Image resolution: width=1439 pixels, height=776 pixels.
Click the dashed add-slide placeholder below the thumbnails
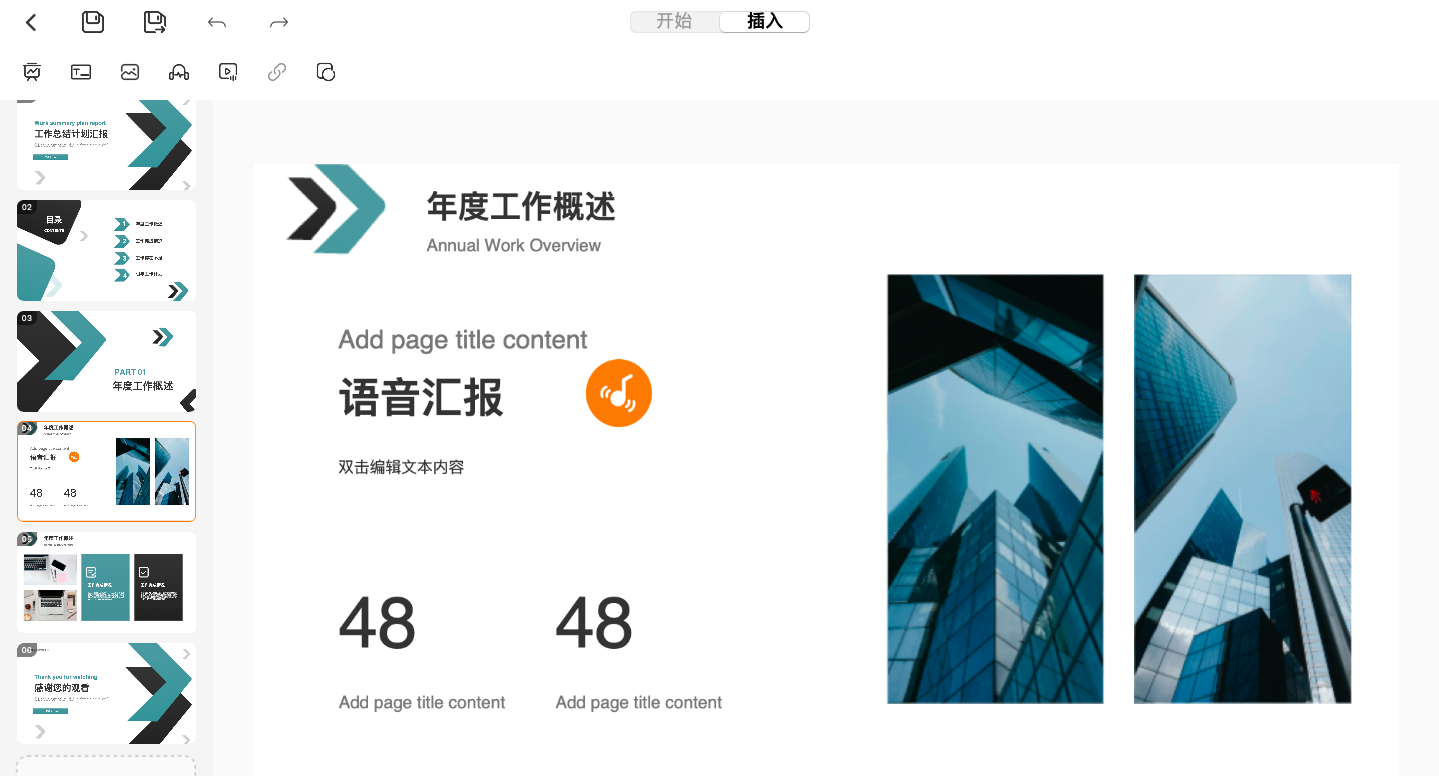106,766
